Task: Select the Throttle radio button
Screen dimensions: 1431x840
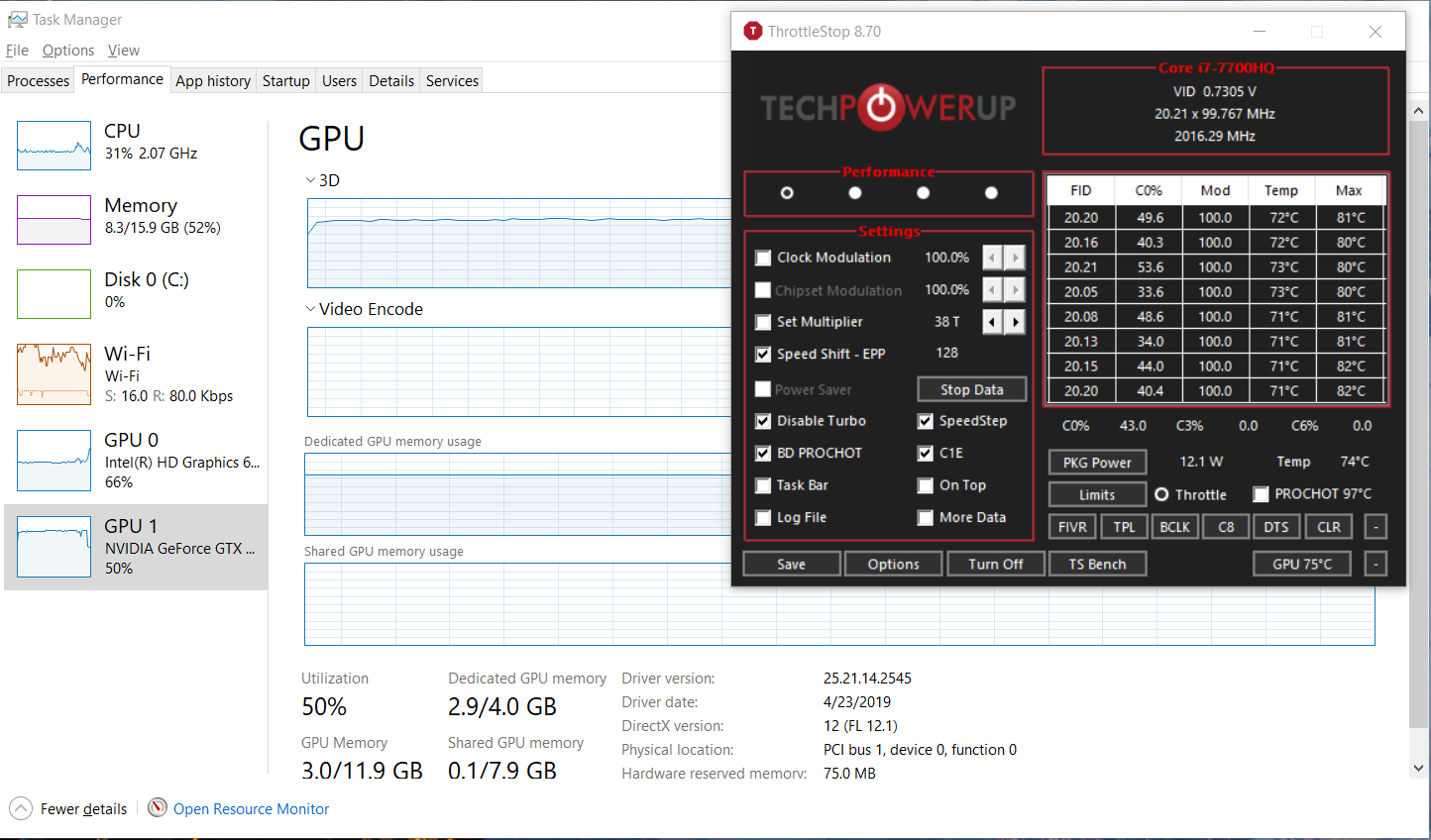Action: [1161, 494]
